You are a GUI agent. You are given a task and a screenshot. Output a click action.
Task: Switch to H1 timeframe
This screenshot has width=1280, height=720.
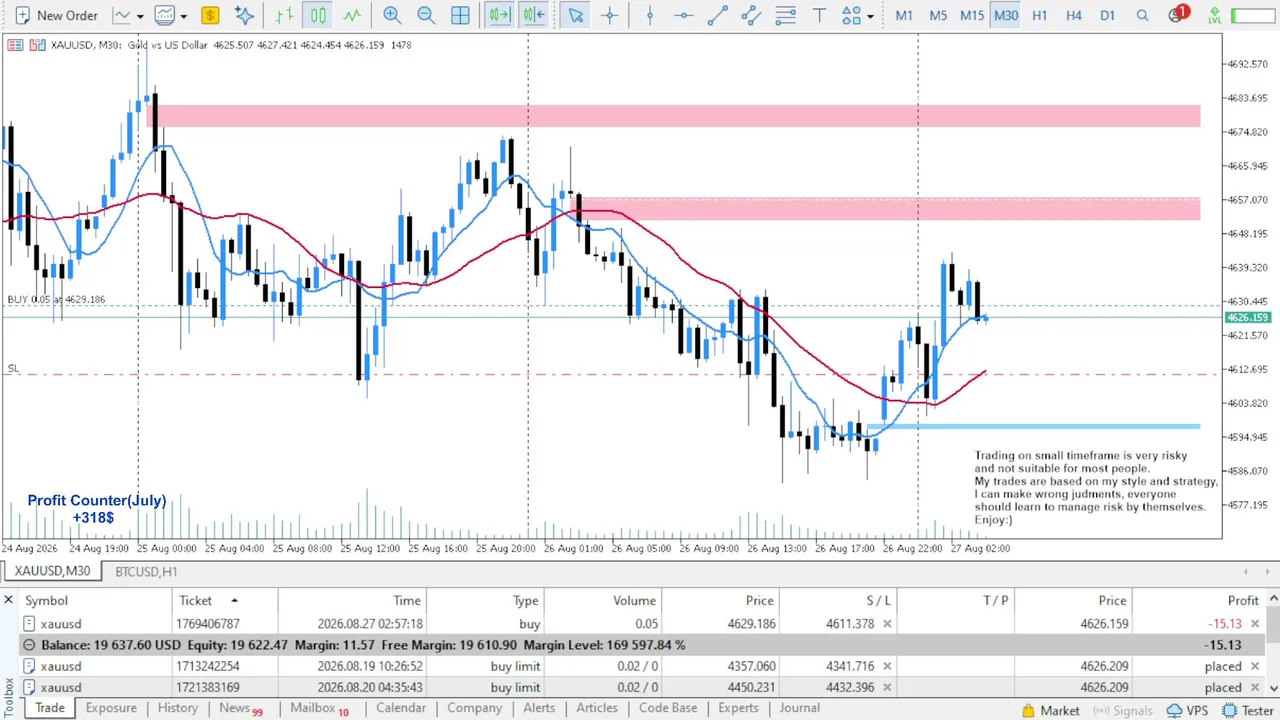pyautogui.click(x=1040, y=15)
